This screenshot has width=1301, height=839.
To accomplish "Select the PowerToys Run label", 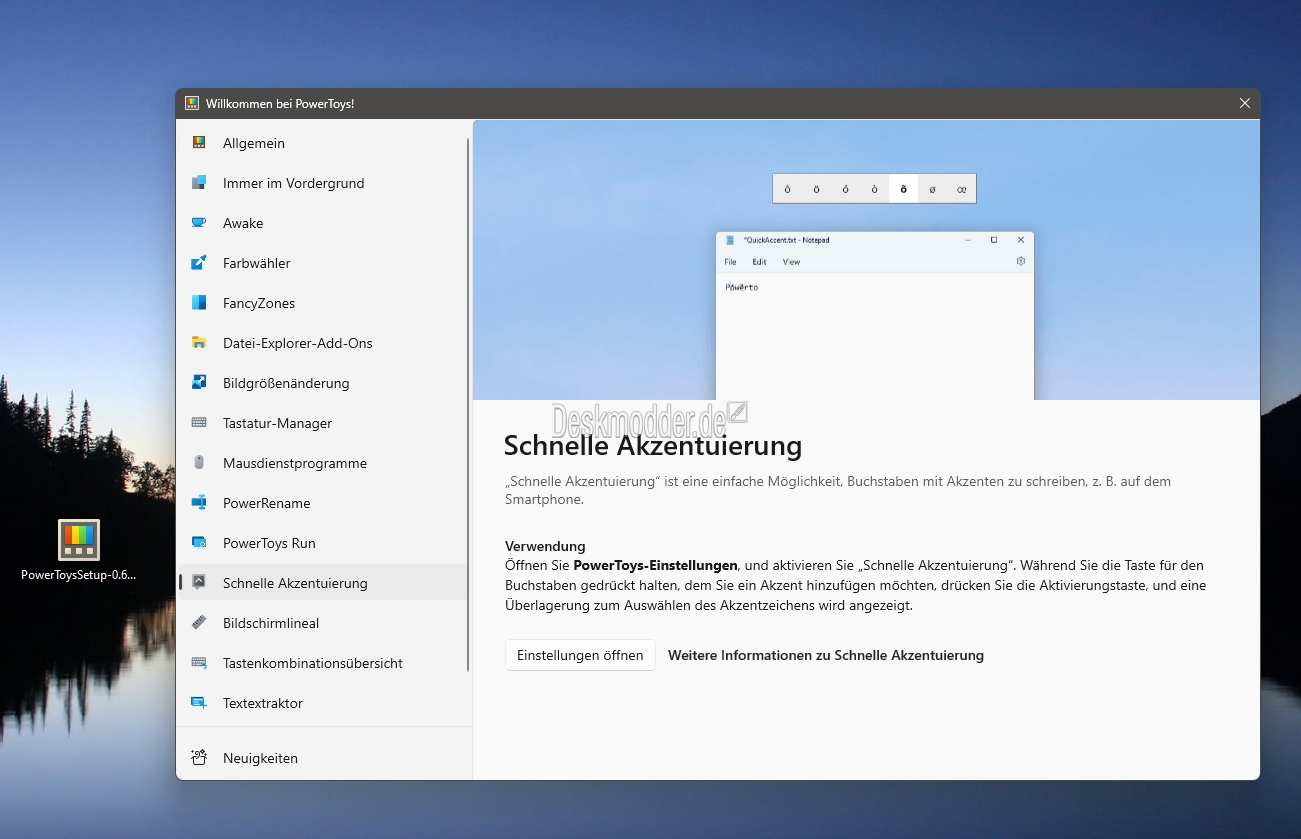I will pos(269,543).
